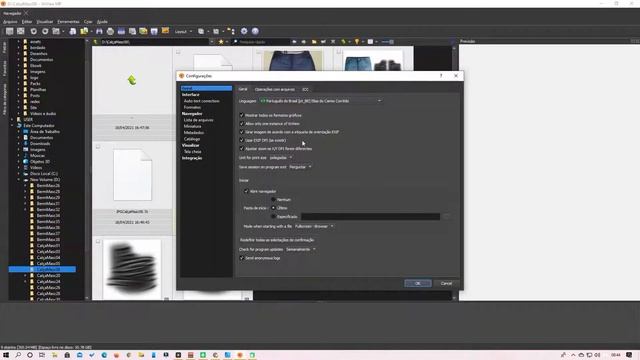Open the Linguagem dropdown

click(x=321, y=101)
